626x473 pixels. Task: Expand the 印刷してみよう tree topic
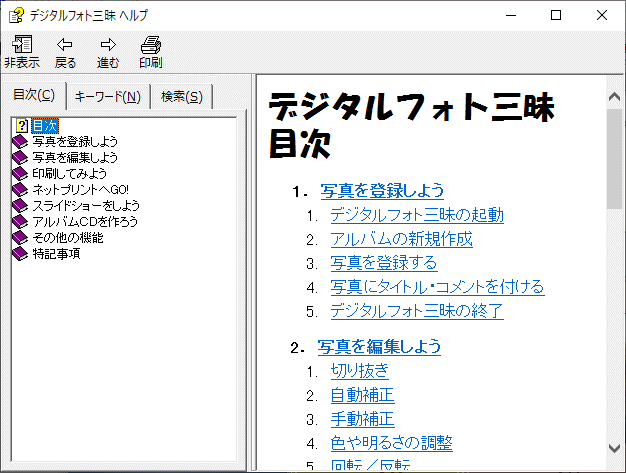click(x=69, y=174)
